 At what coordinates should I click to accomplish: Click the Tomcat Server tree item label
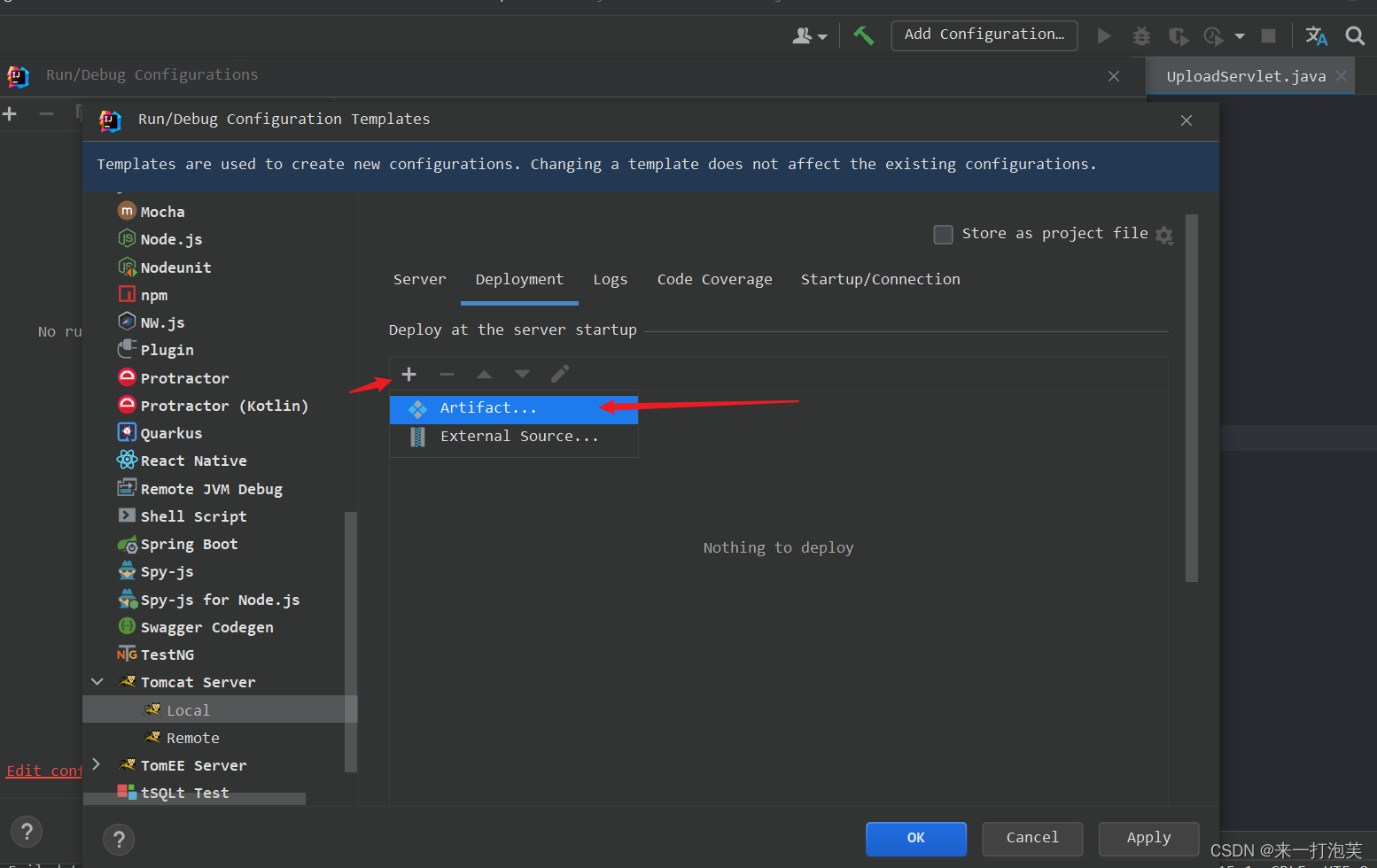pyautogui.click(x=198, y=682)
